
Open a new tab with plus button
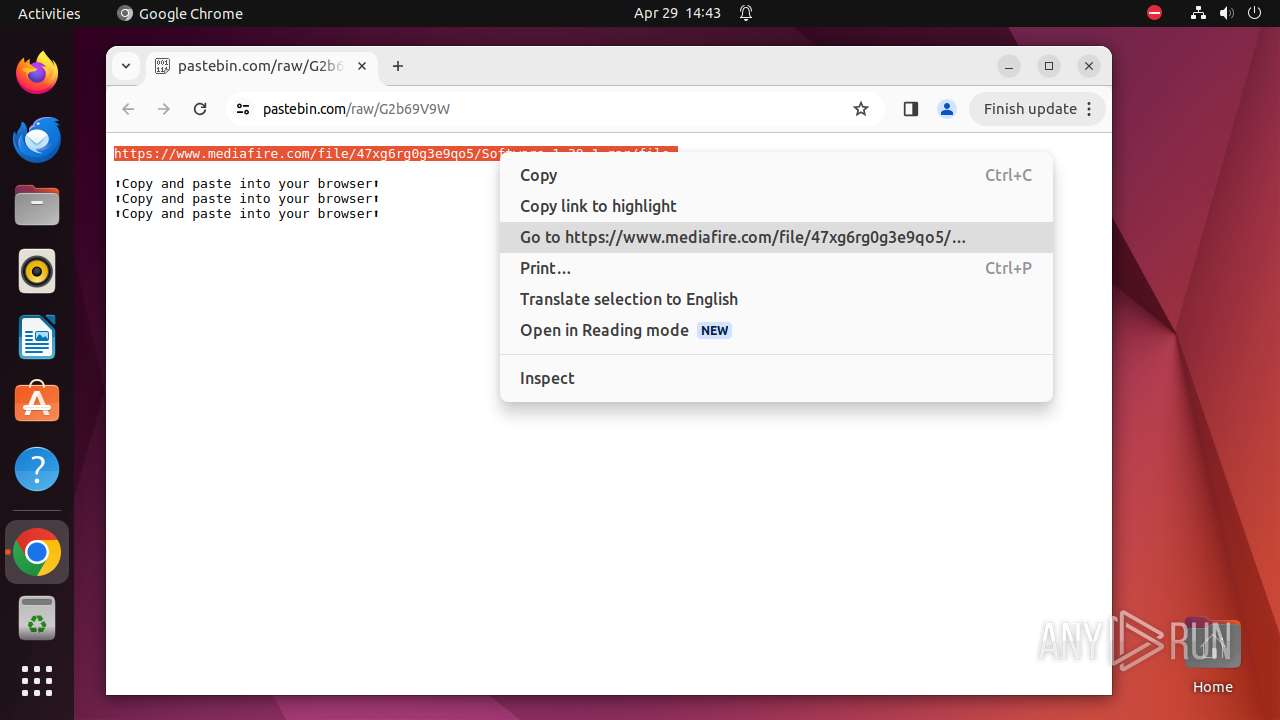pos(398,66)
